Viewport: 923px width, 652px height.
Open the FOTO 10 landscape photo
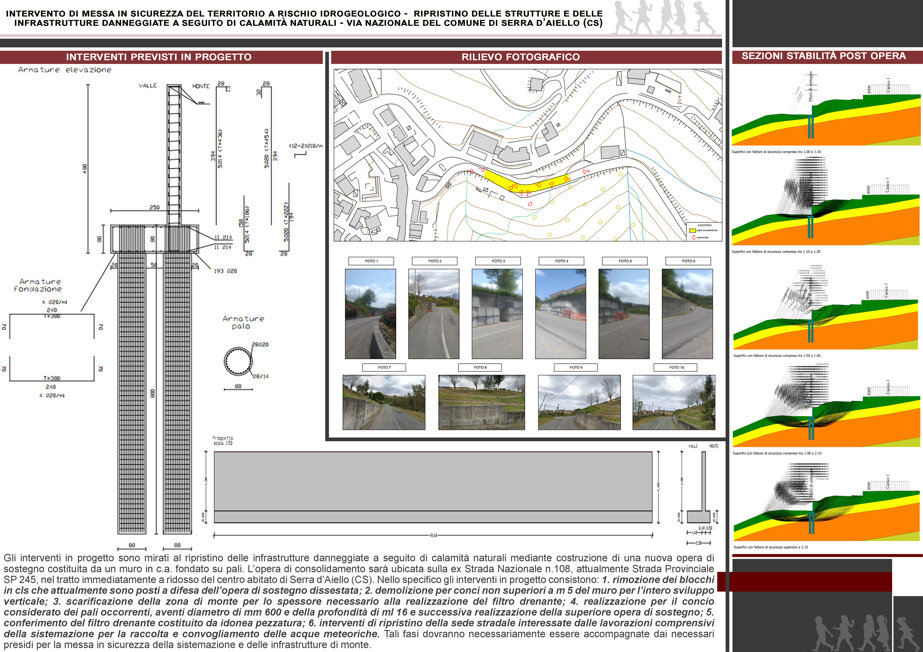674,402
